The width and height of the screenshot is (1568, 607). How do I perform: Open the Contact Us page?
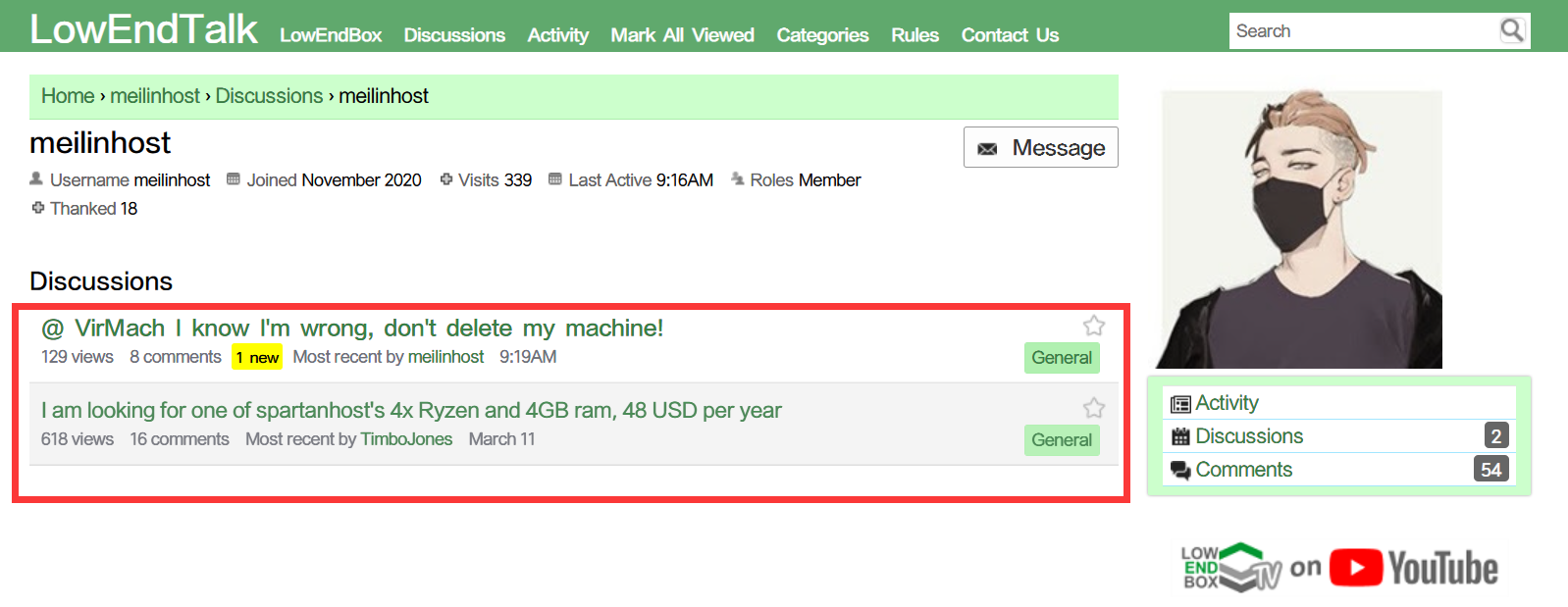click(x=1010, y=35)
